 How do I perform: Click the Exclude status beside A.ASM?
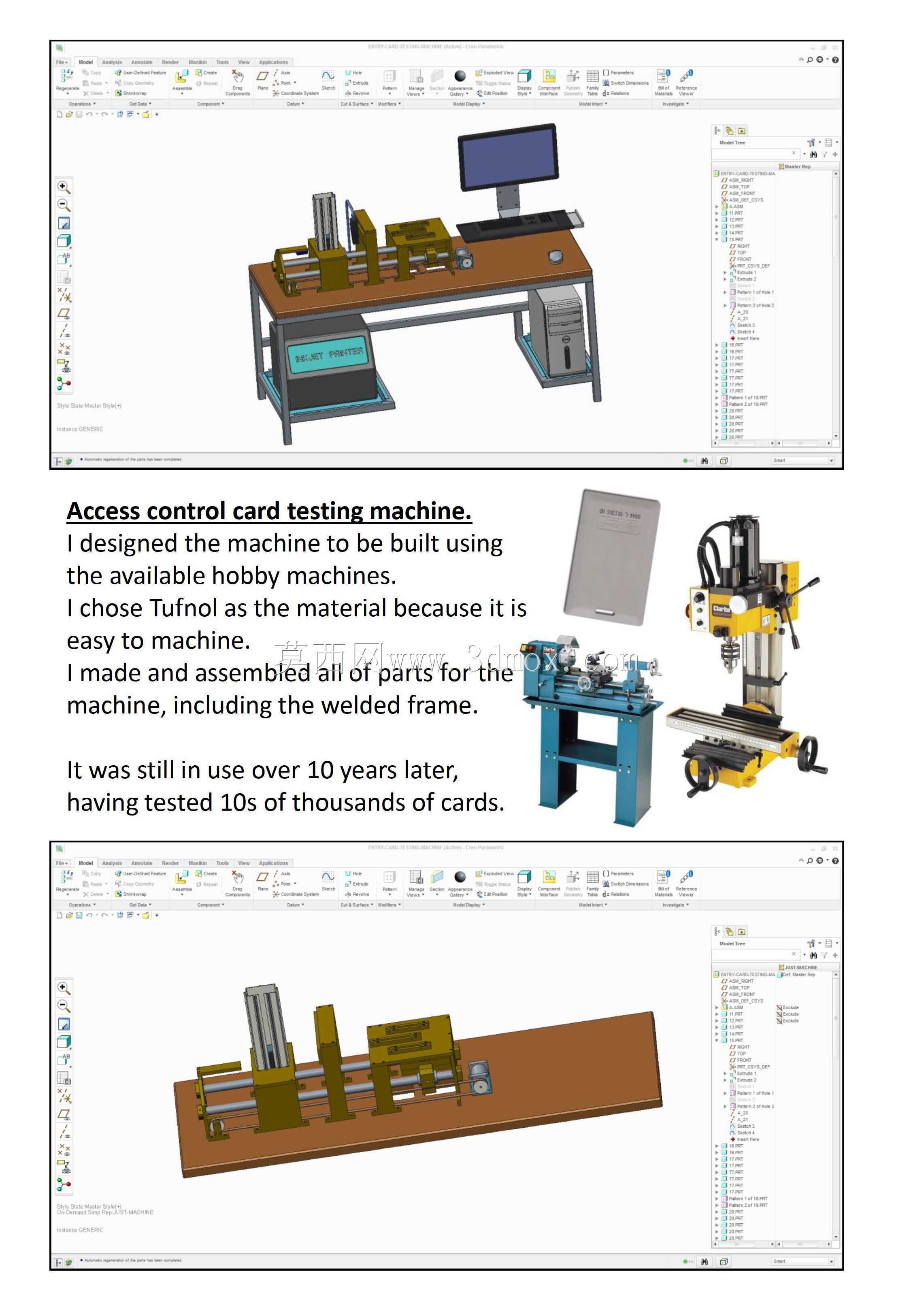(x=787, y=1007)
